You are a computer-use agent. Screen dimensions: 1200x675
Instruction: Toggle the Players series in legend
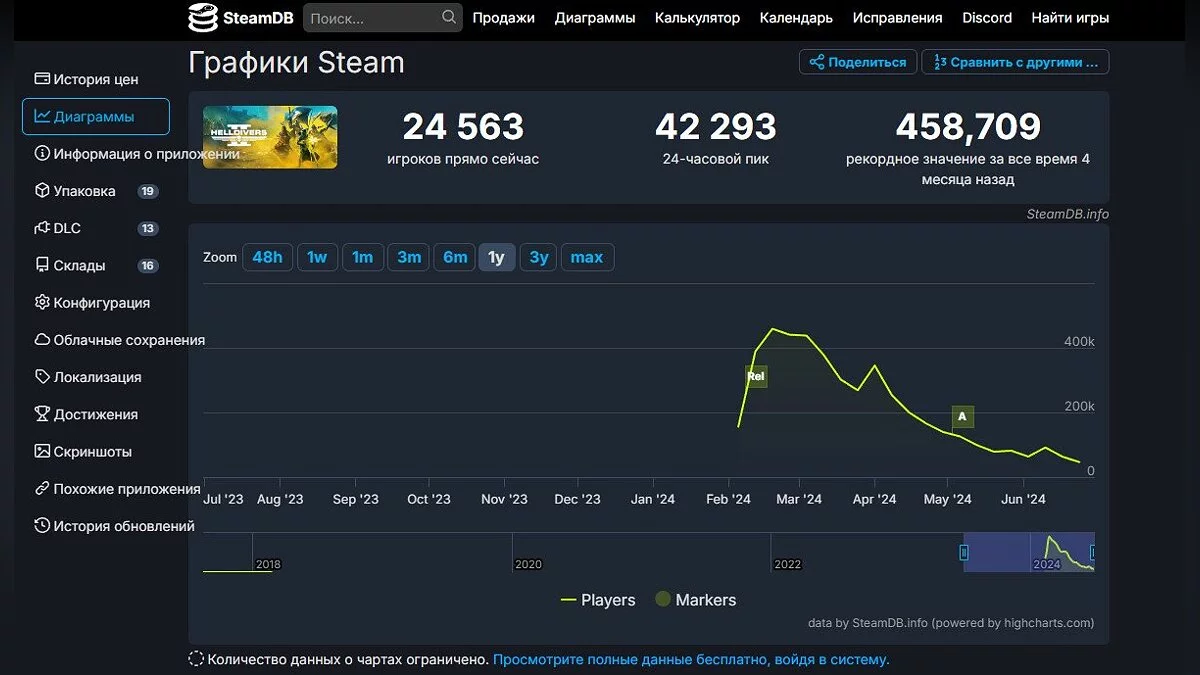pos(598,600)
